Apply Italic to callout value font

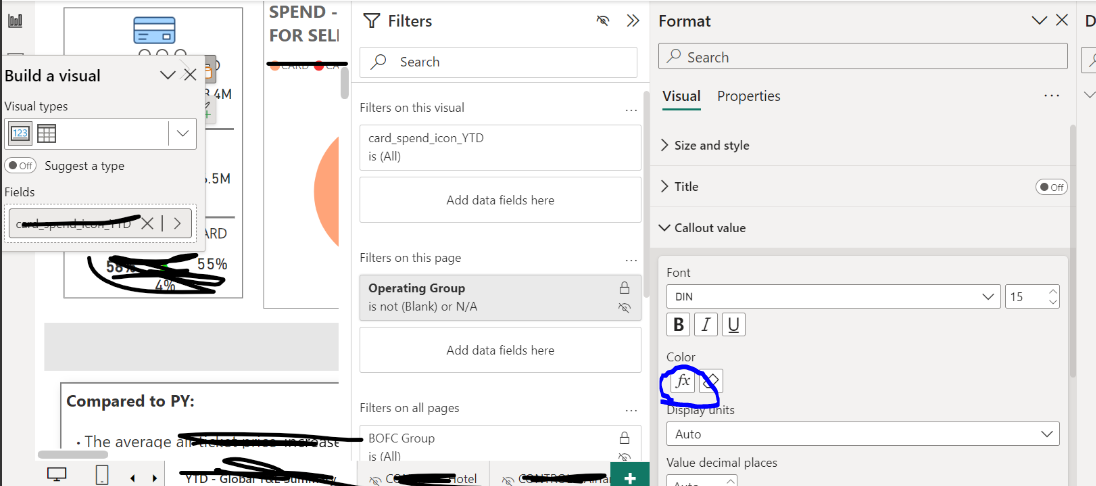(x=706, y=324)
